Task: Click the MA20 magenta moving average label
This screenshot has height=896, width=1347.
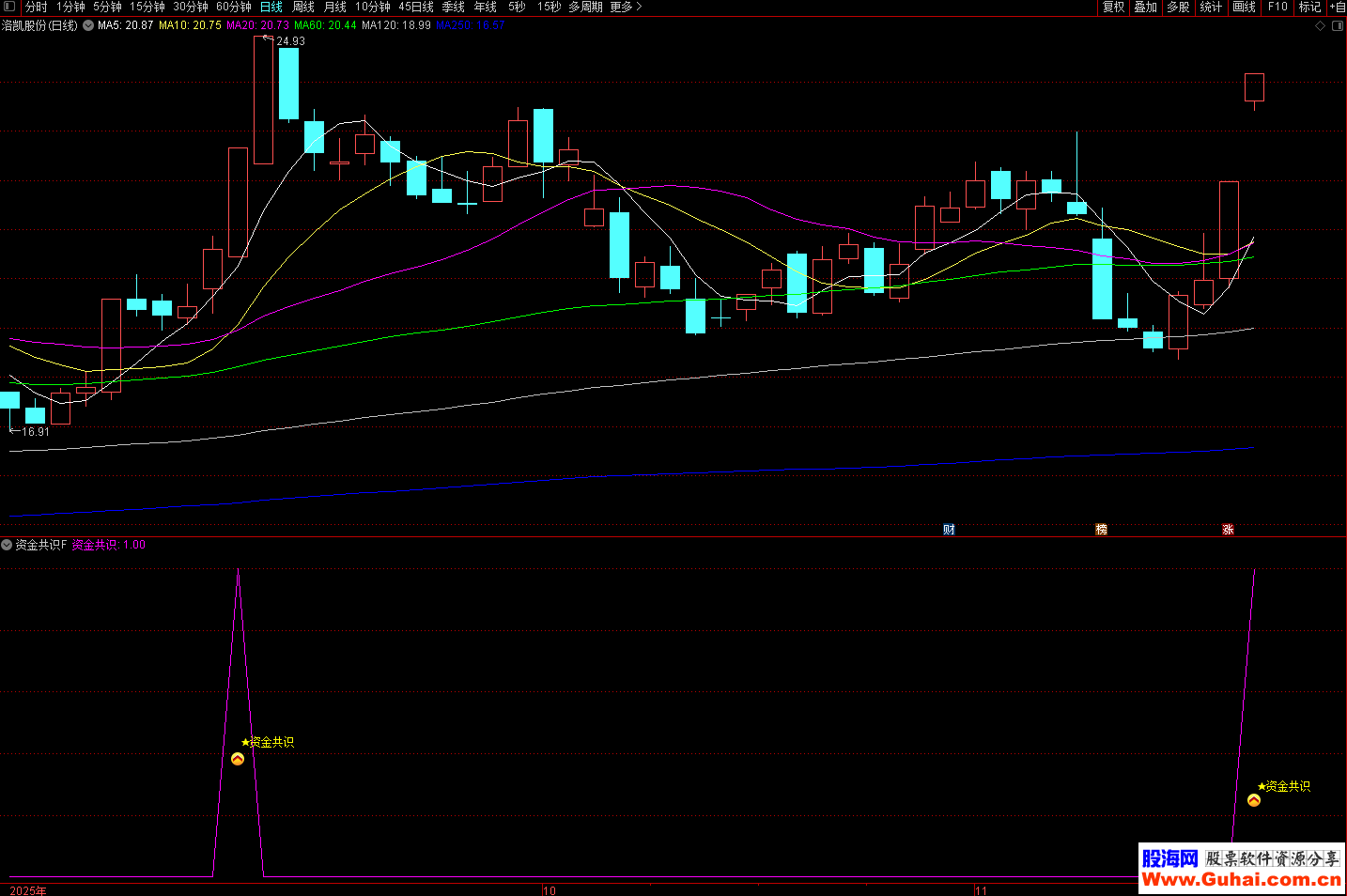Action: (x=257, y=25)
